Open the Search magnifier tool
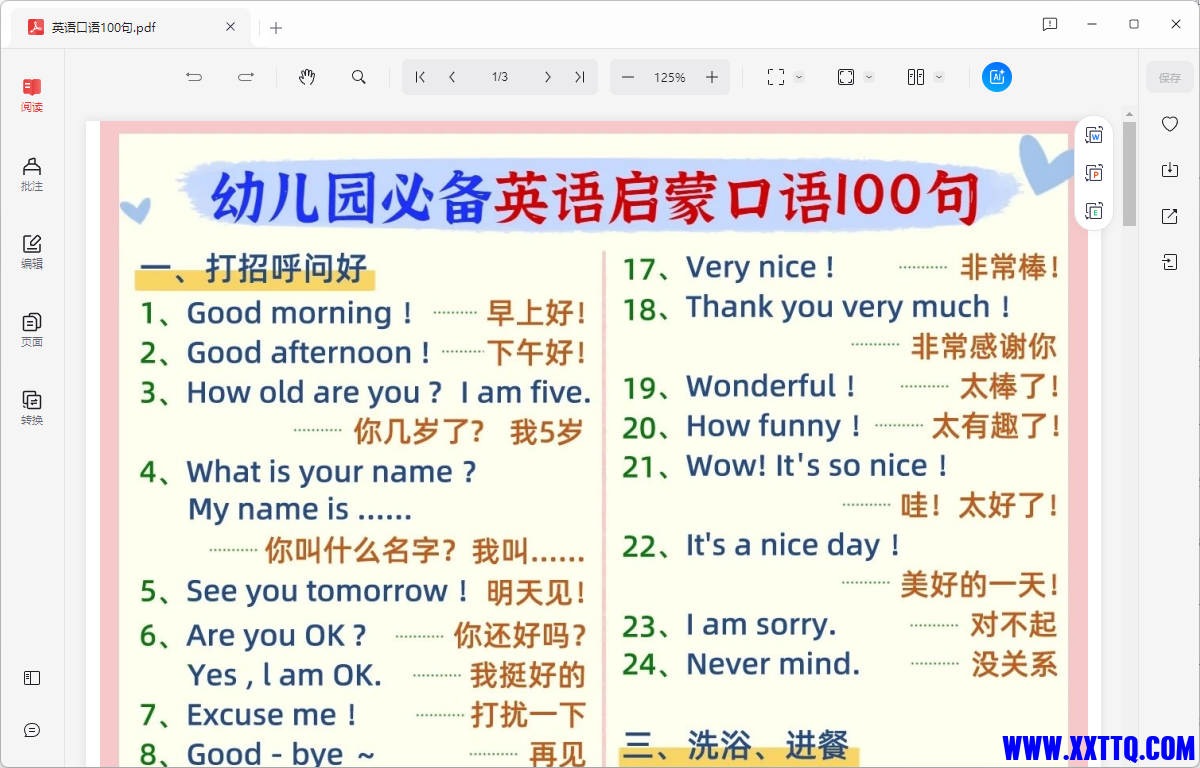This screenshot has width=1200, height=768. 359,77
